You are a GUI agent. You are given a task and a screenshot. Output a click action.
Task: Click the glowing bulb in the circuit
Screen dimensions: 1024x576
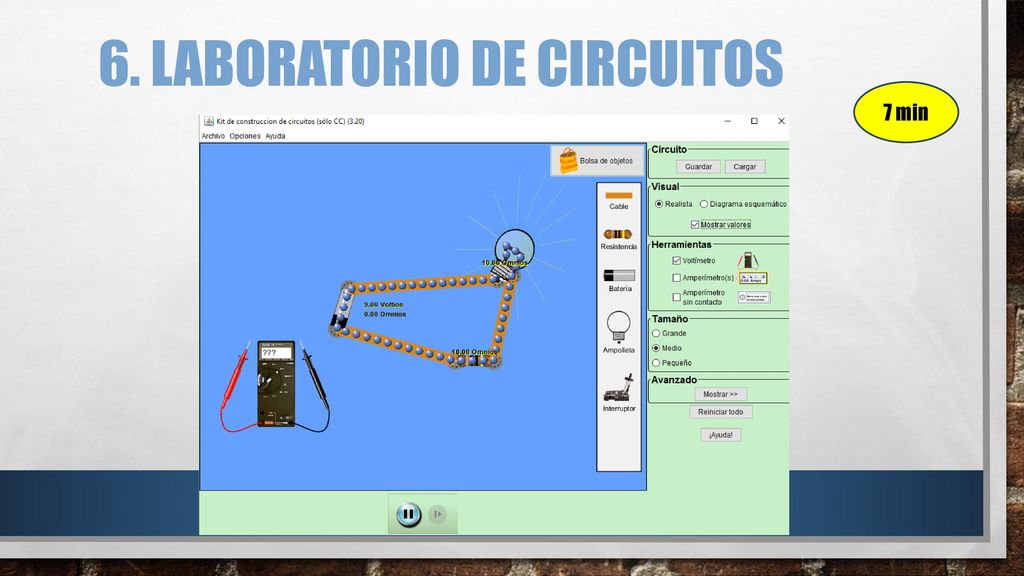tap(514, 250)
